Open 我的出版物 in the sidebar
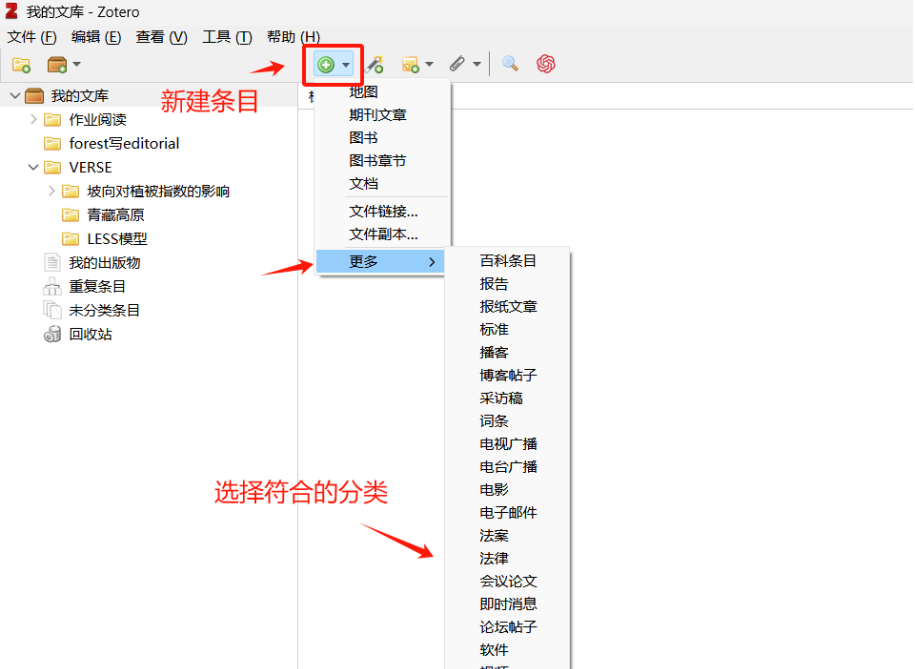The width and height of the screenshot is (915, 669). point(104,263)
